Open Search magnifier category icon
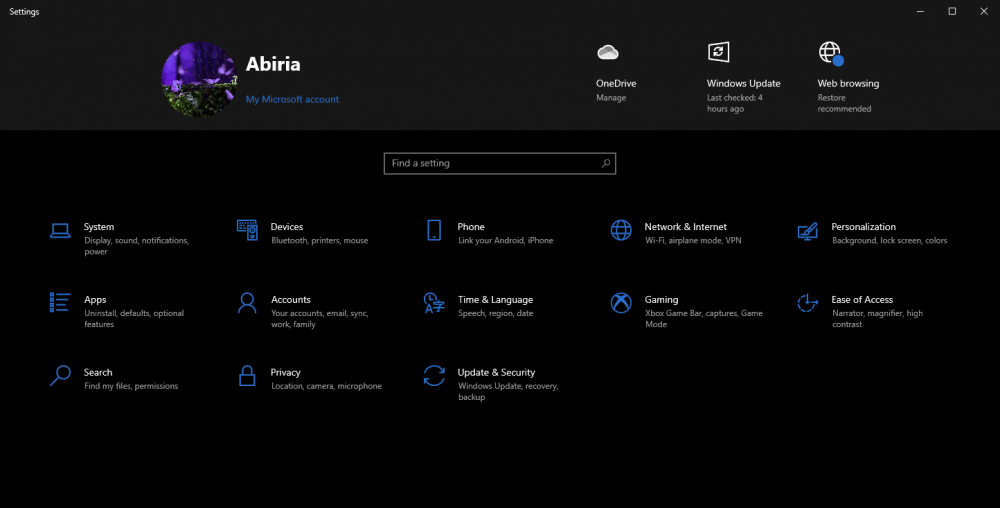This screenshot has height=508, width=1000. pos(60,375)
